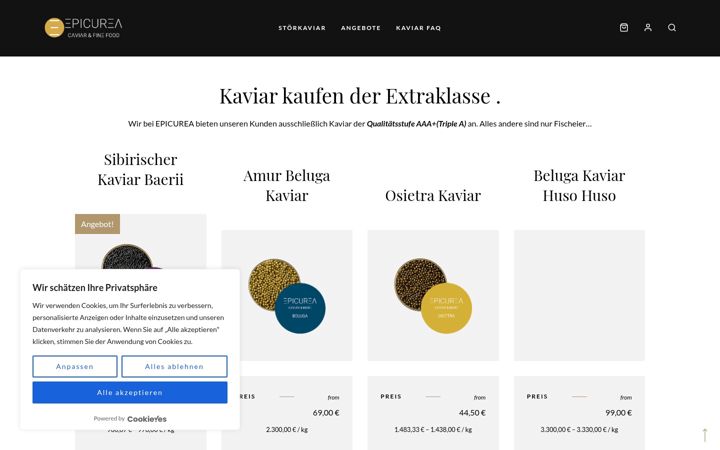Click the search magnifier icon
This screenshot has height=450, width=720.
coord(672,28)
